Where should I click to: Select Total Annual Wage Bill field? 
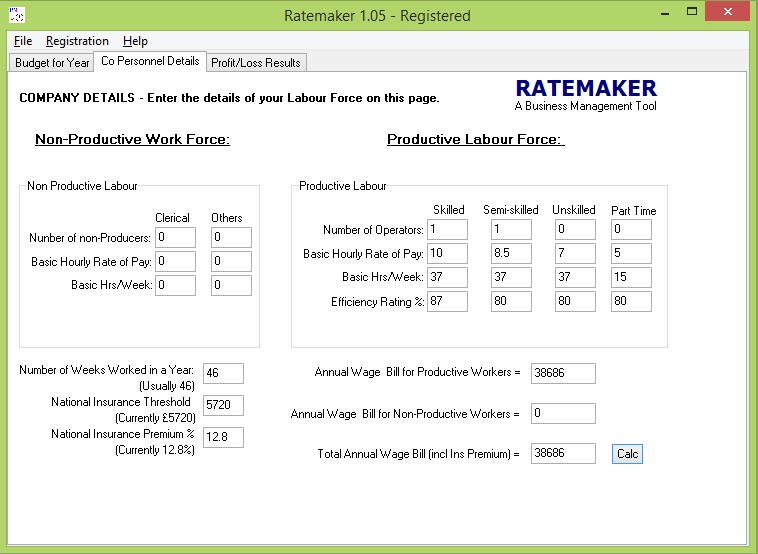(x=563, y=454)
